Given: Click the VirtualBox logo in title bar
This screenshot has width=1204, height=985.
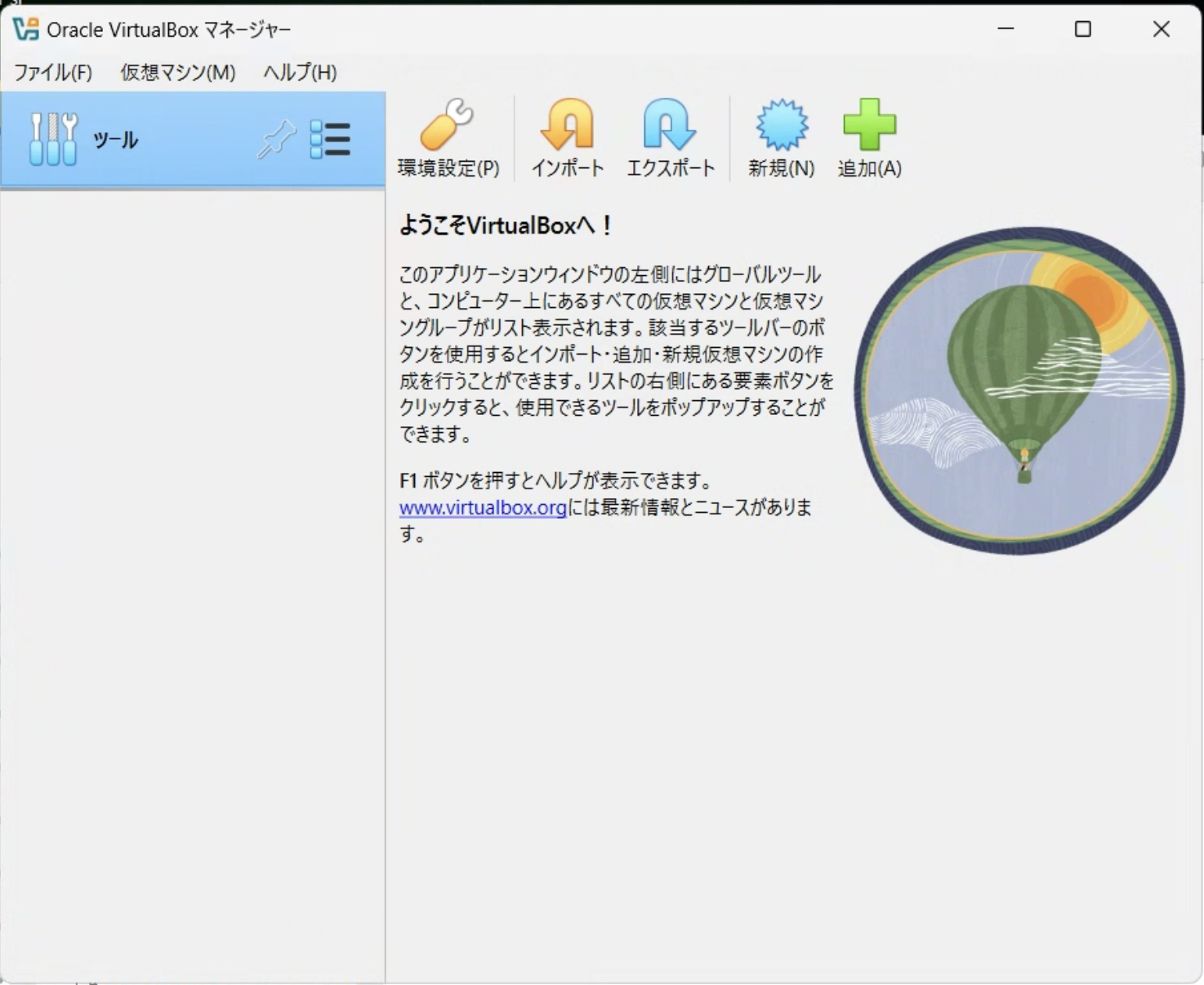Looking at the screenshot, I should point(25,29).
